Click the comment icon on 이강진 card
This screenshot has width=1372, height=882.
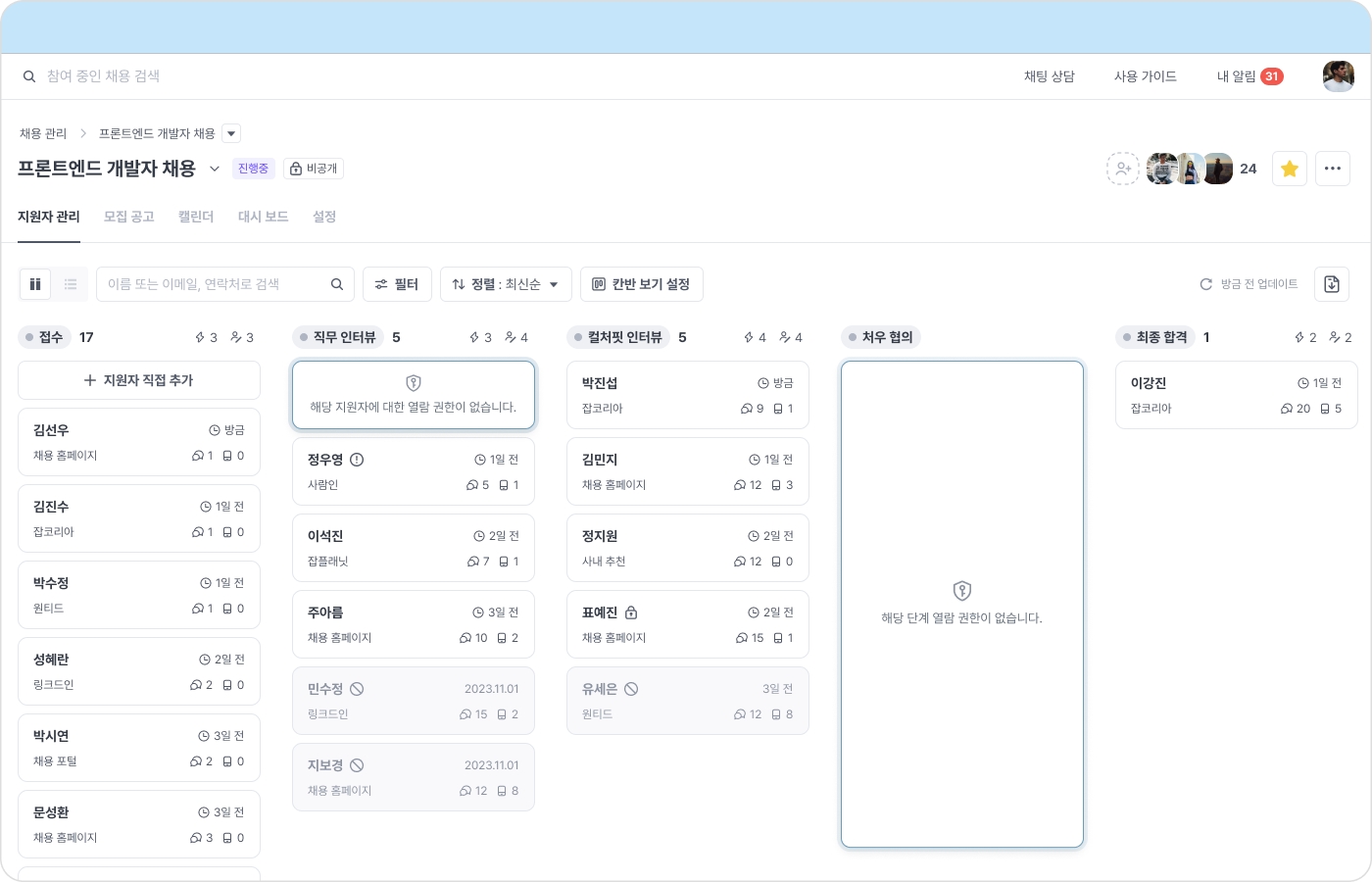pyautogui.click(x=1287, y=409)
